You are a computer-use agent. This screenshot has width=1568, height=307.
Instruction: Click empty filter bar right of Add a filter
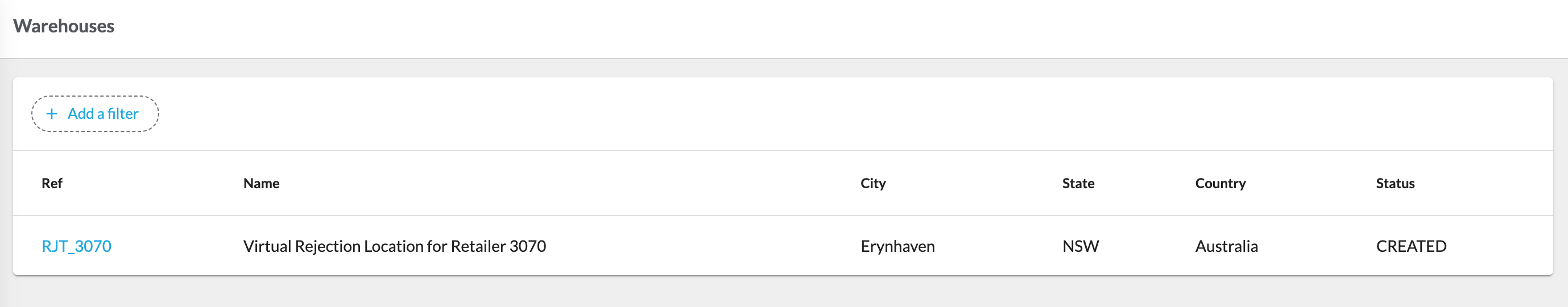click(791, 114)
